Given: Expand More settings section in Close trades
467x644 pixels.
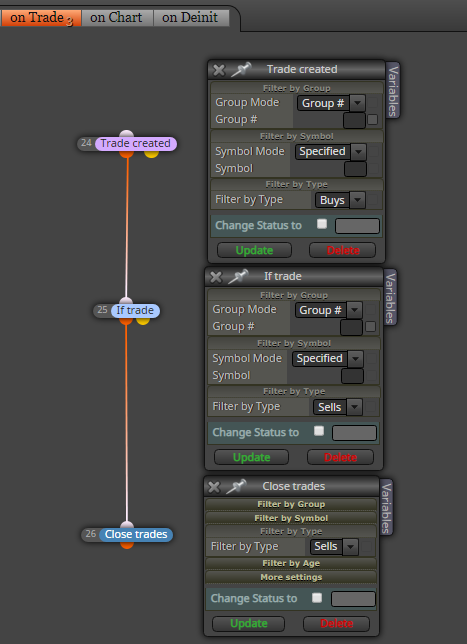Looking at the screenshot, I should [x=291, y=577].
